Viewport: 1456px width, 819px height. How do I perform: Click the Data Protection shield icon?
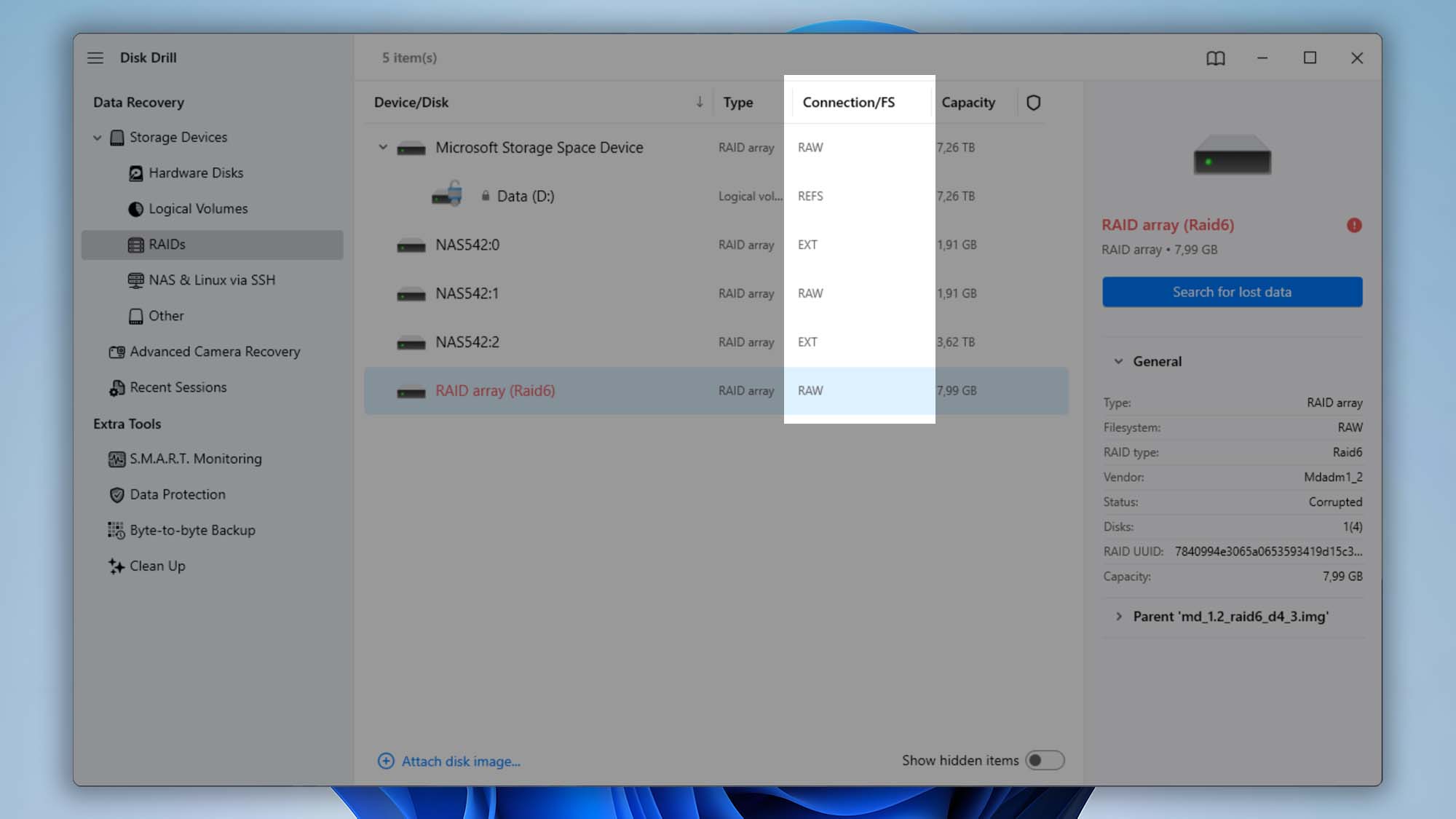point(116,495)
